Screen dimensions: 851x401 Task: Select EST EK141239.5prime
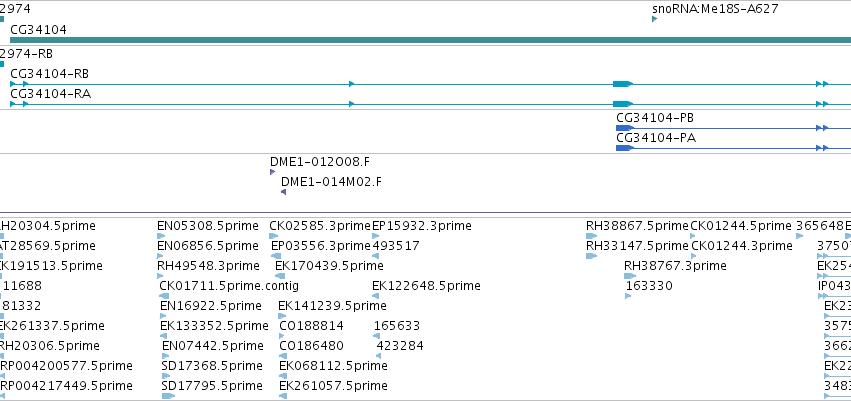click(x=332, y=306)
